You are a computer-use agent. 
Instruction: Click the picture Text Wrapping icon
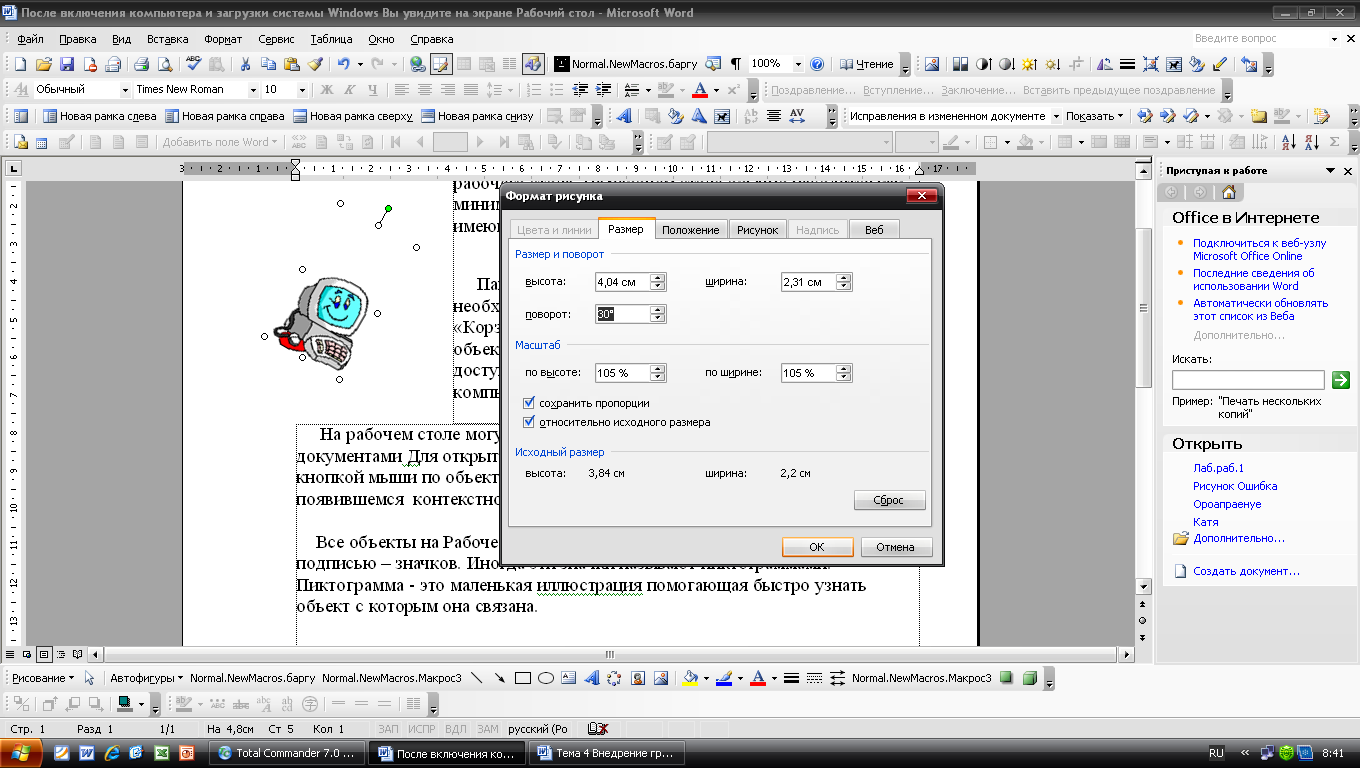1173,64
